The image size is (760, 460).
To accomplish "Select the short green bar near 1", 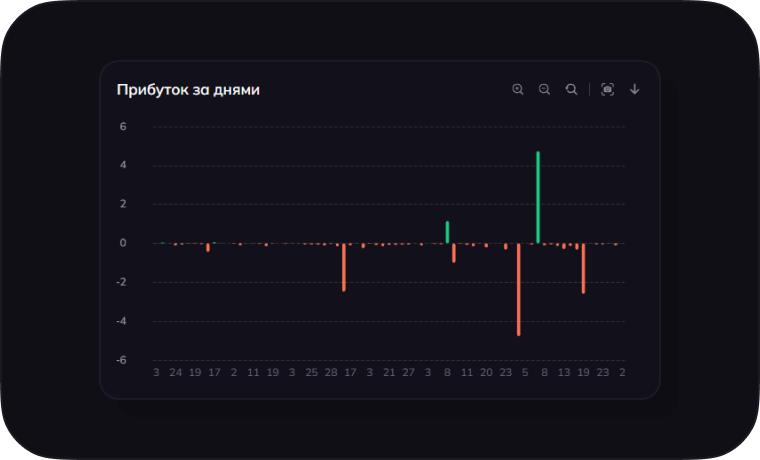I will pos(447,232).
